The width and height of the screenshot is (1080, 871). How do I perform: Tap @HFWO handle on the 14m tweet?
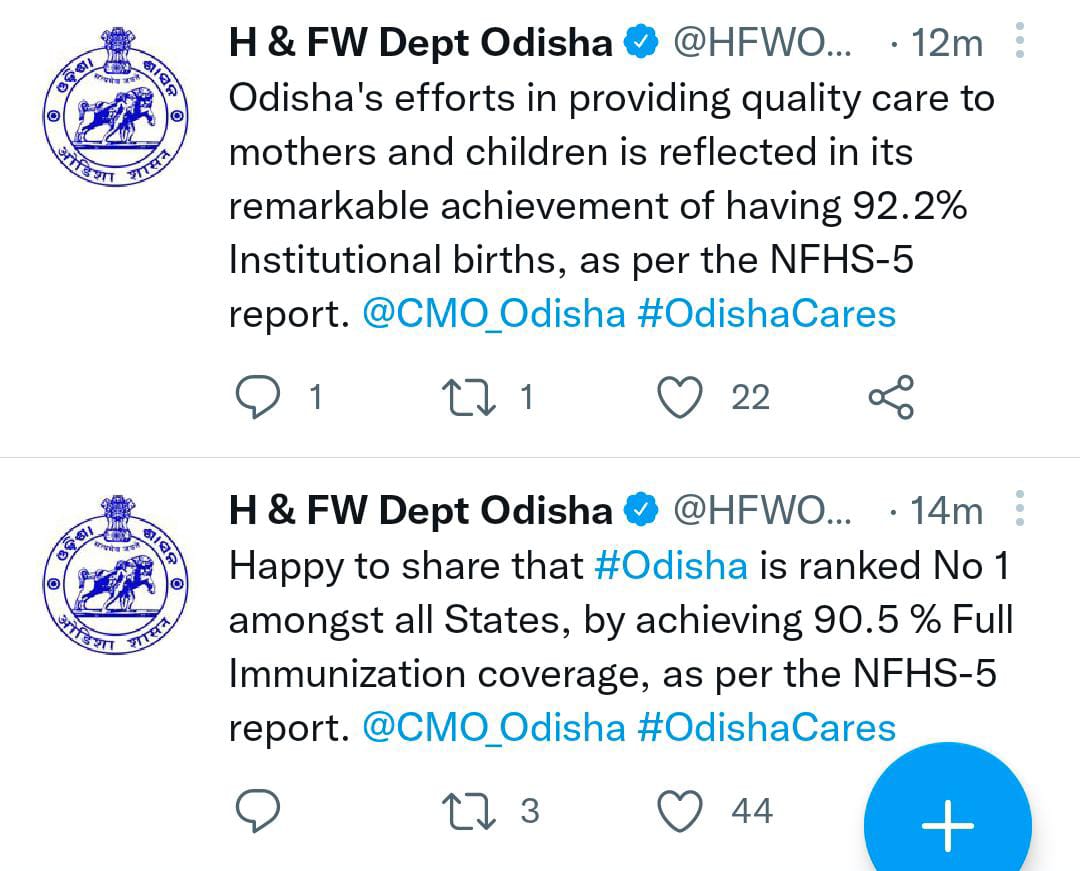coord(762,511)
